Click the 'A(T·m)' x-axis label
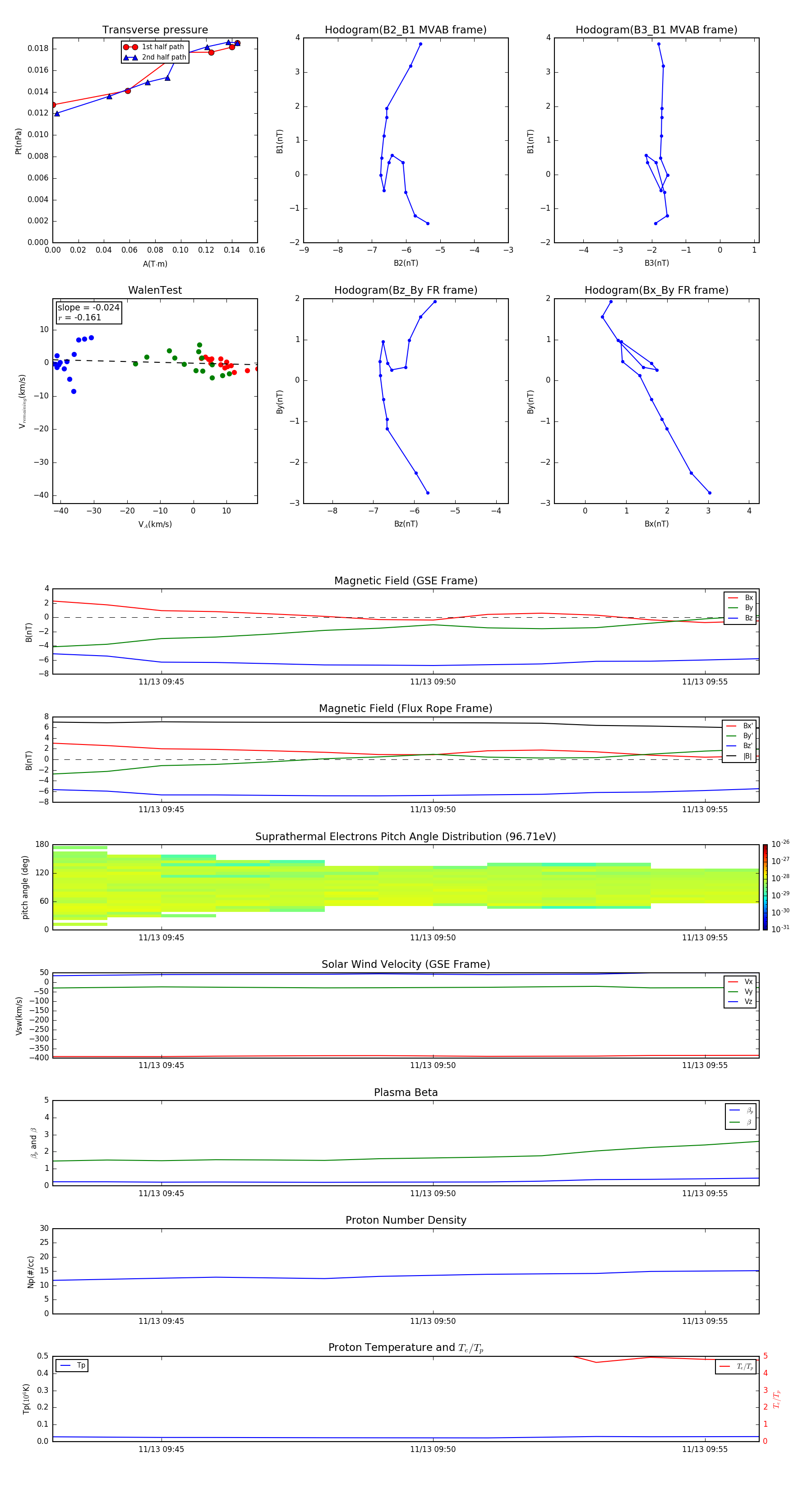The height and width of the screenshot is (1489, 812). click(155, 264)
